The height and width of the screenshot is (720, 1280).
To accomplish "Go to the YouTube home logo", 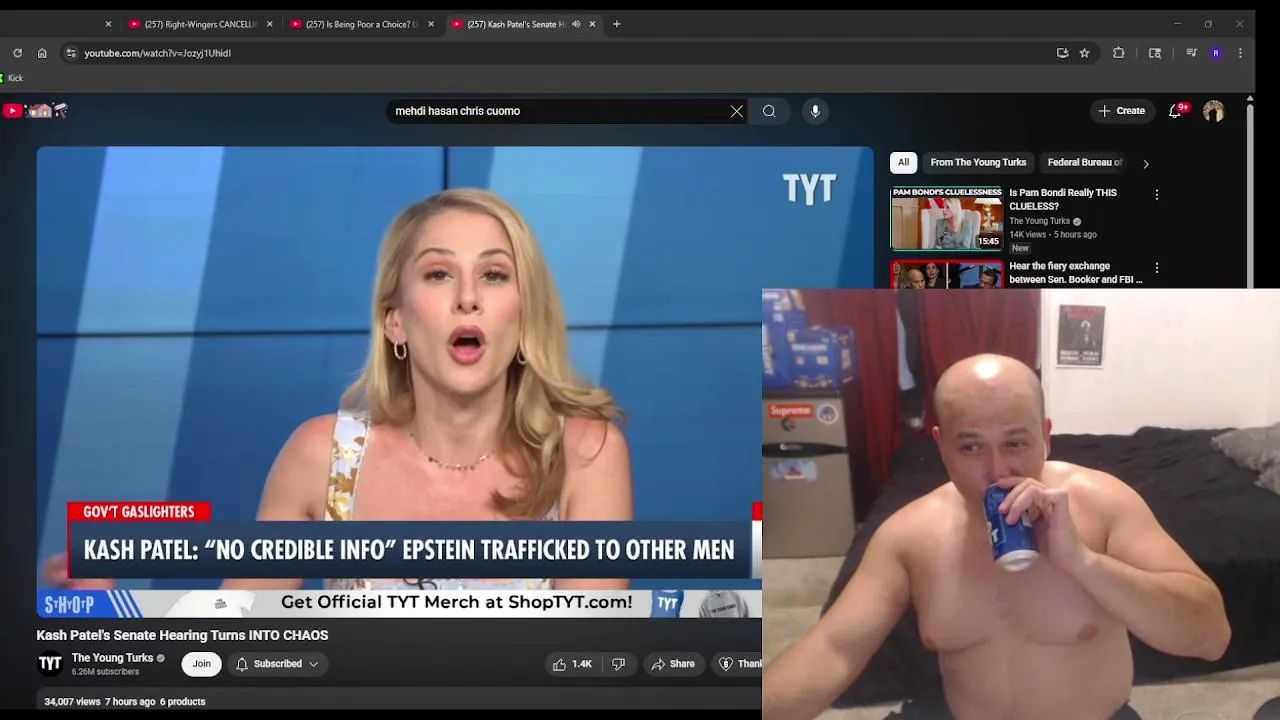I will pyautogui.click(x=35, y=111).
